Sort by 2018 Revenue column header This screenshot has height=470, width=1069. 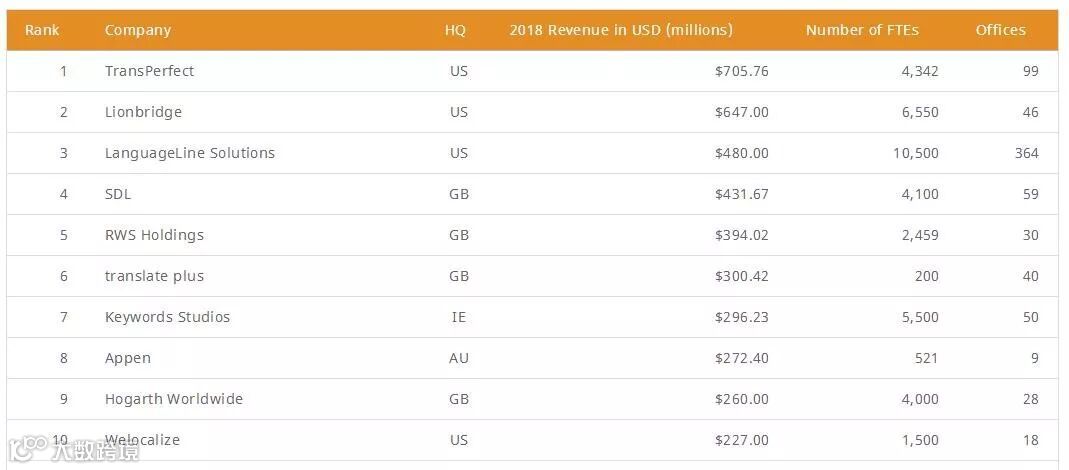(x=621, y=30)
